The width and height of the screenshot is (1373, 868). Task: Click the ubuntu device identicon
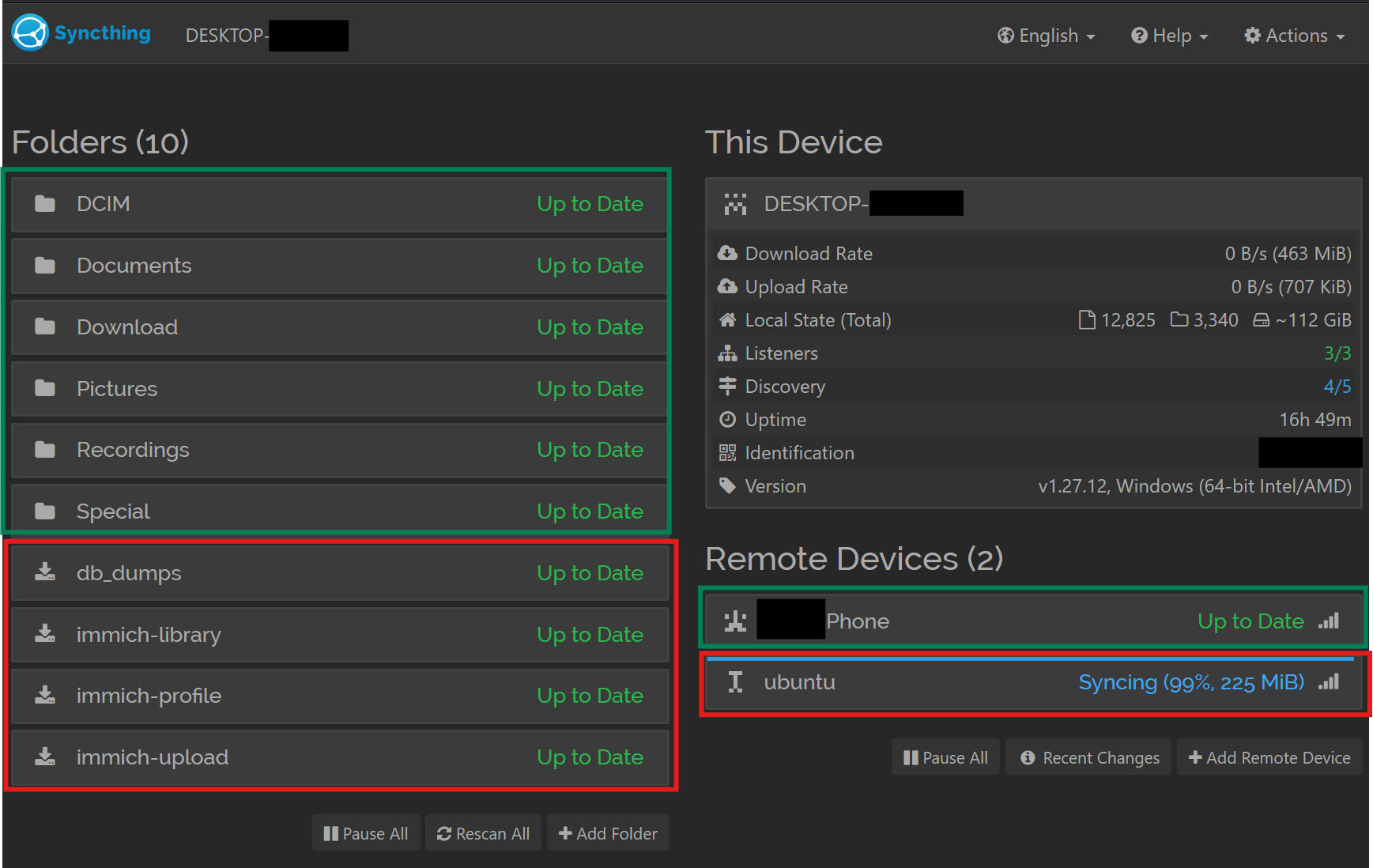point(735,682)
